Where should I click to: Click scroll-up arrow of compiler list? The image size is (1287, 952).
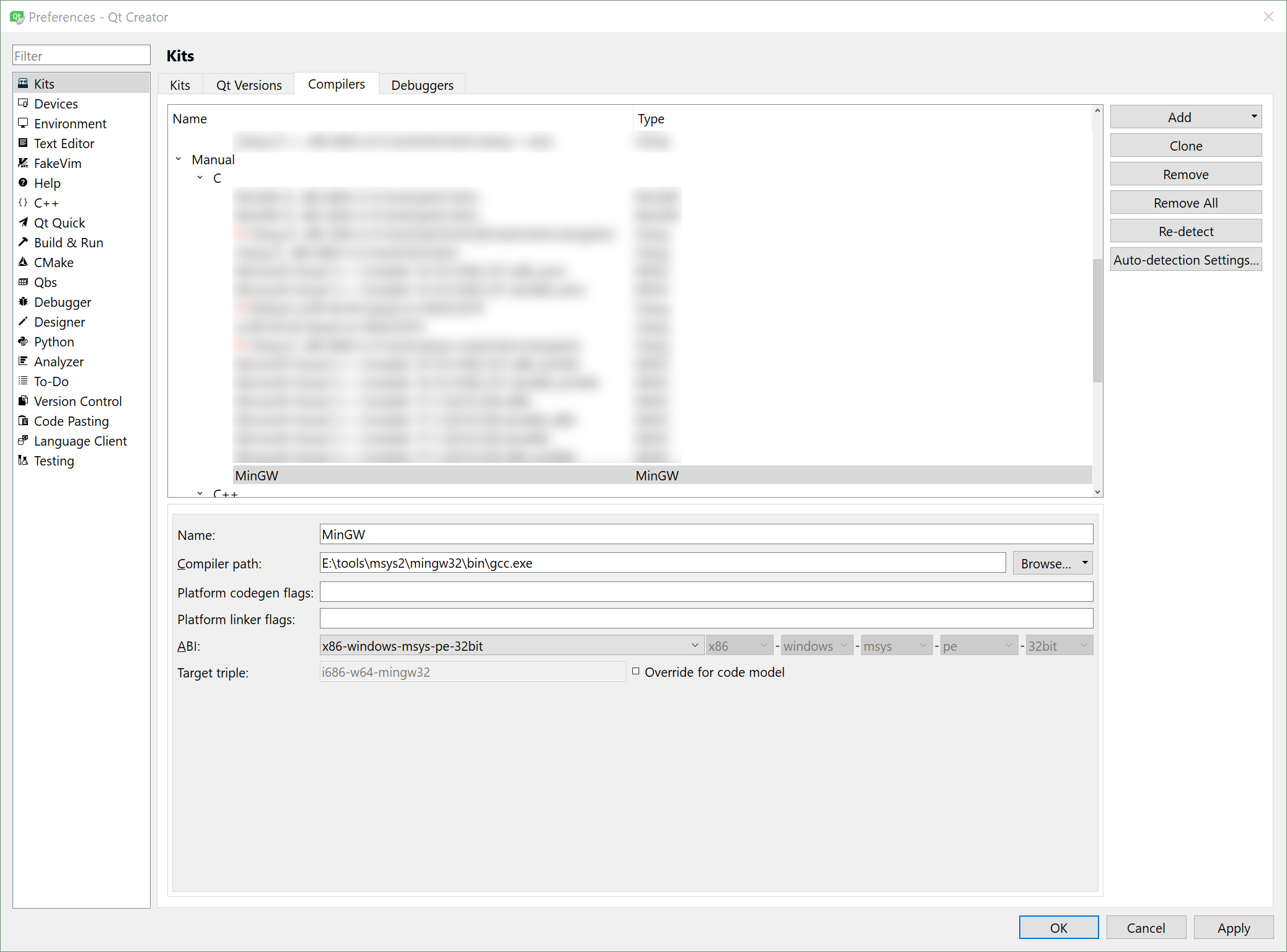tap(1097, 110)
